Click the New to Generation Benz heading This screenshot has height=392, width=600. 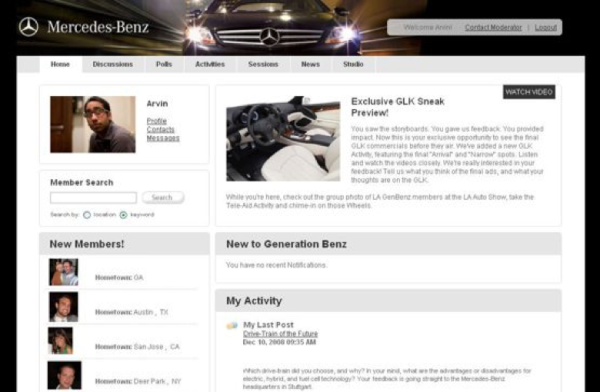286,244
